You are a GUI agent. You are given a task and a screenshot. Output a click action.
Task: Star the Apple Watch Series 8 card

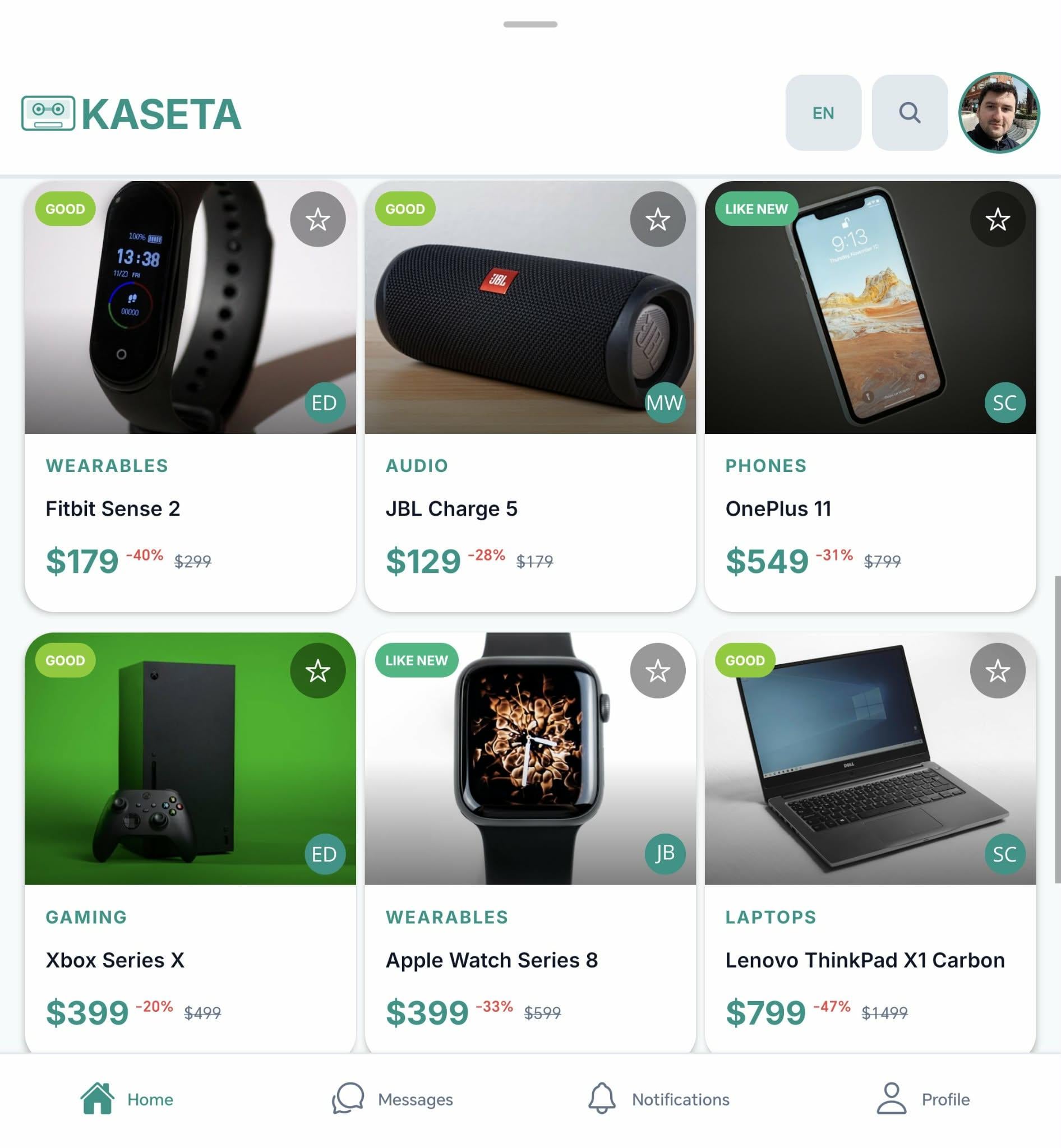(657, 670)
